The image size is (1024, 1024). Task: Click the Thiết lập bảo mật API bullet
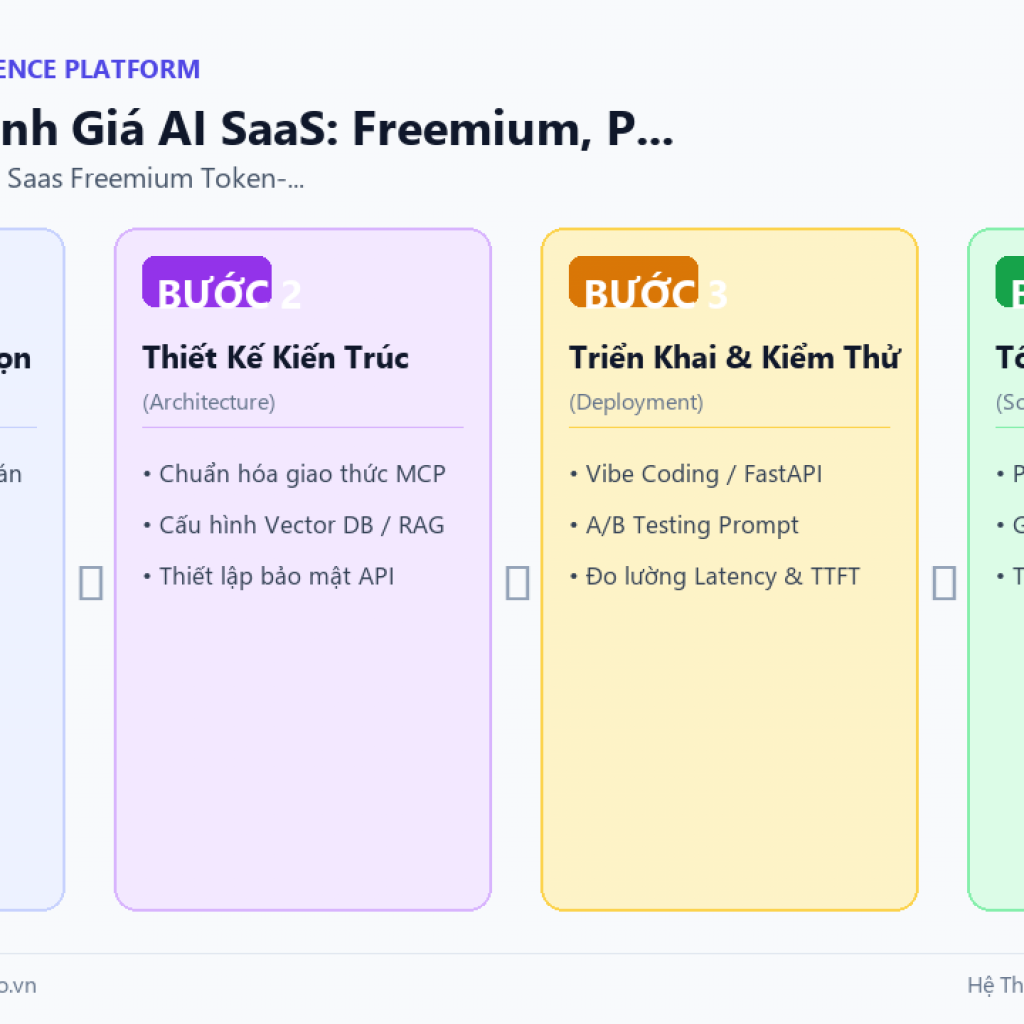268,577
